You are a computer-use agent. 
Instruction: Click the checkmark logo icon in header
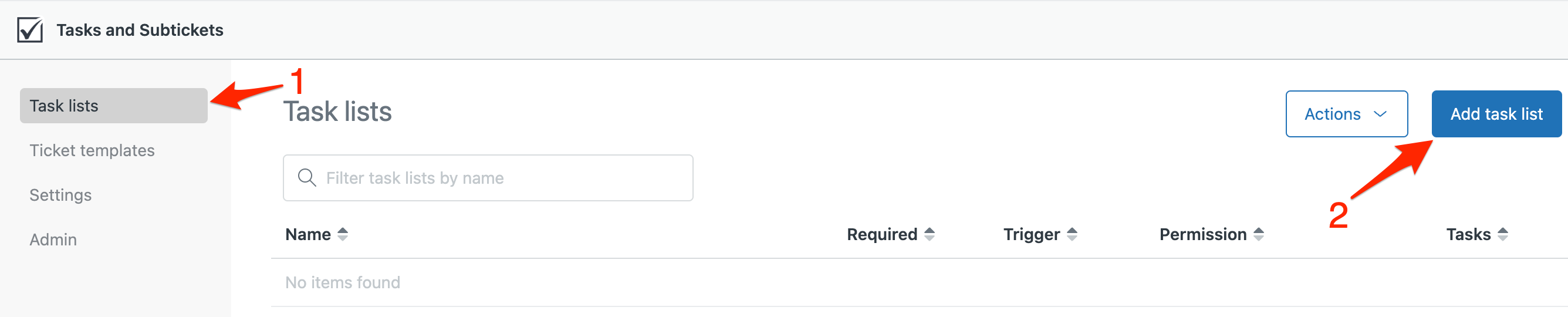point(30,30)
